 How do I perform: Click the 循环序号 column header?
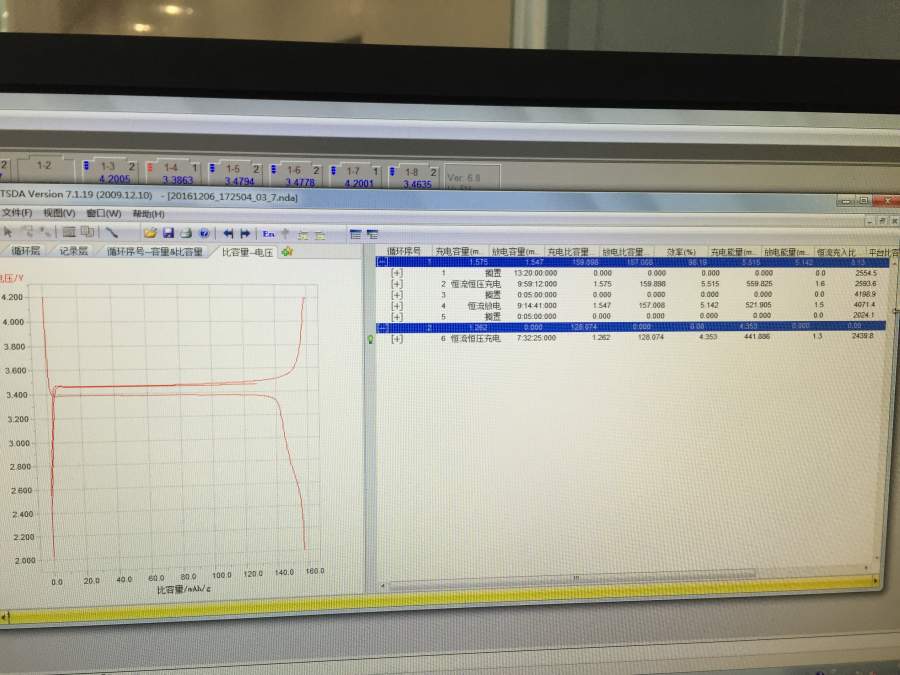[404, 251]
